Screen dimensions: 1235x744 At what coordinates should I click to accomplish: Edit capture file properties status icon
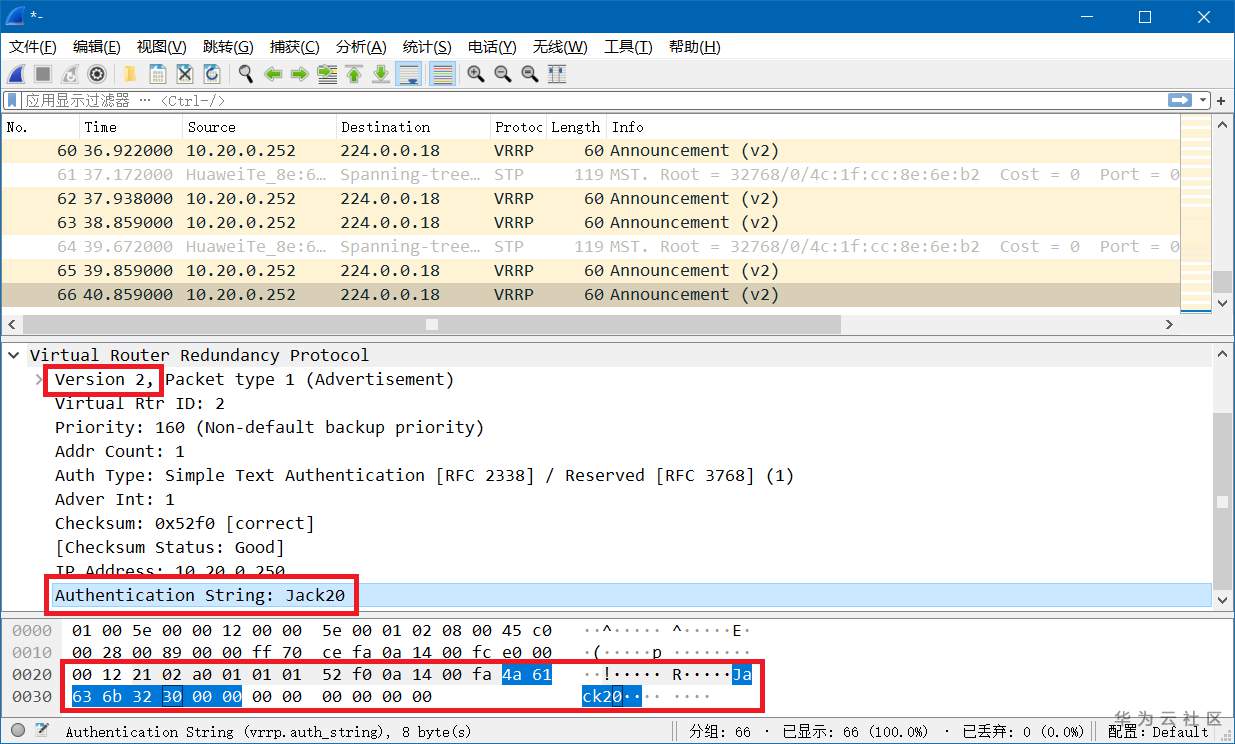(x=41, y=731)
